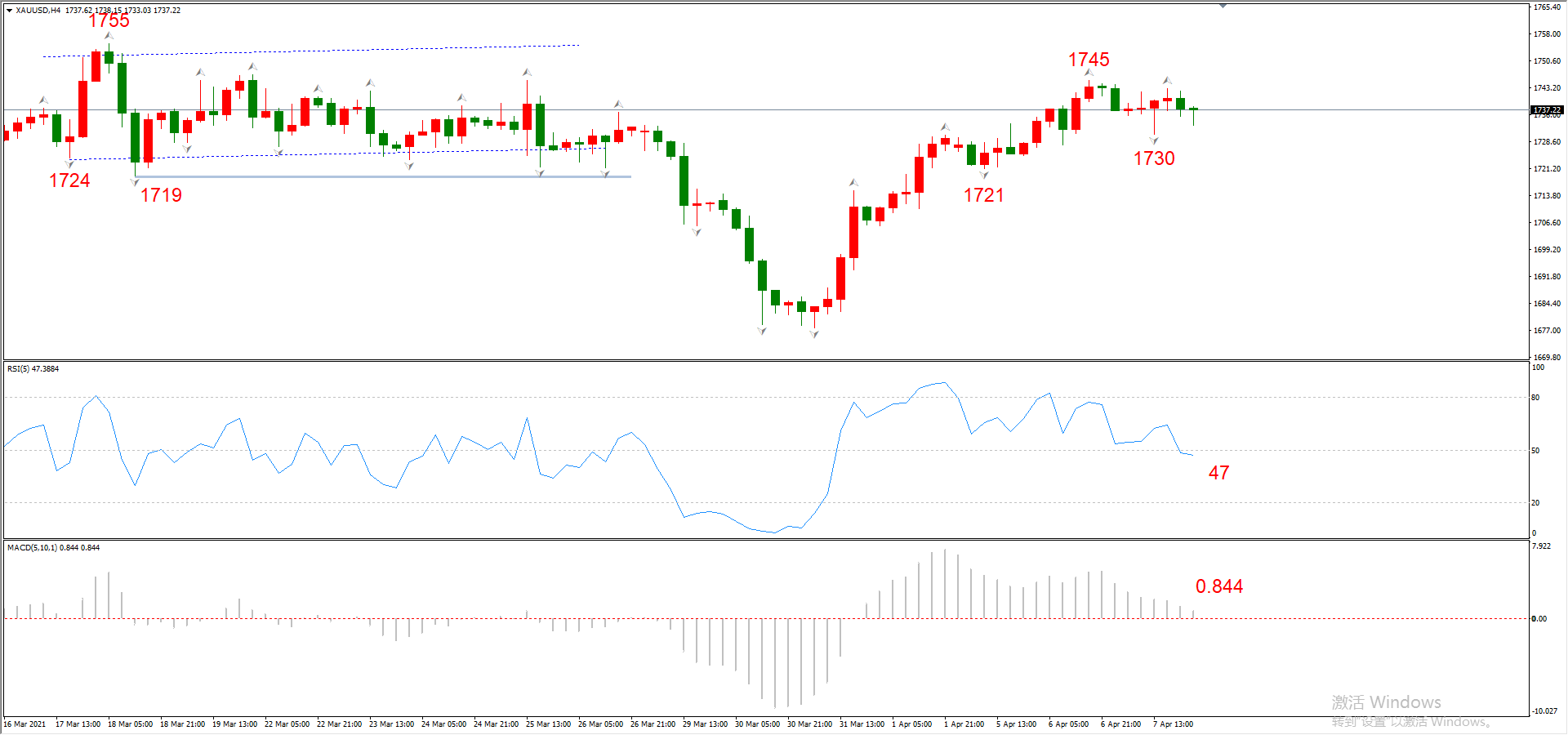Click the gray horizontal support line
1568x735 pixels.
coord(382,176)
